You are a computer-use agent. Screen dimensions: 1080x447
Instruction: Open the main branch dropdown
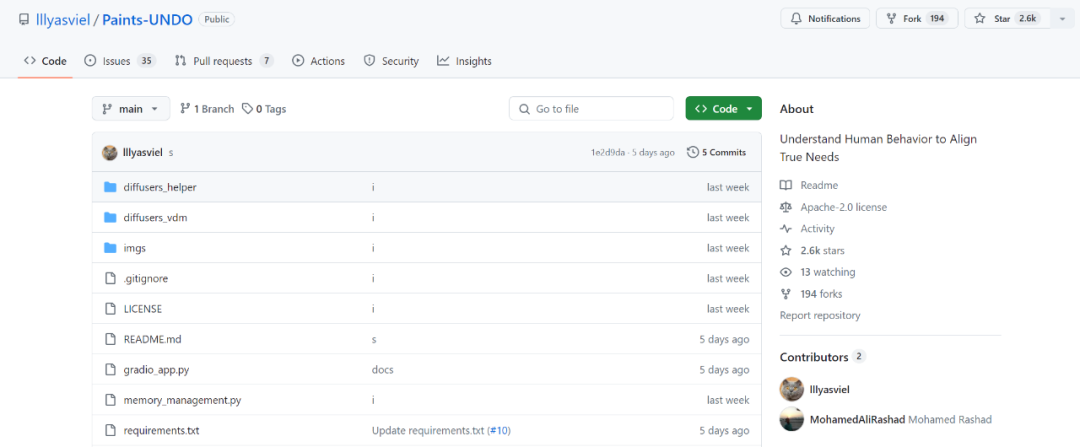pos(131,108)
